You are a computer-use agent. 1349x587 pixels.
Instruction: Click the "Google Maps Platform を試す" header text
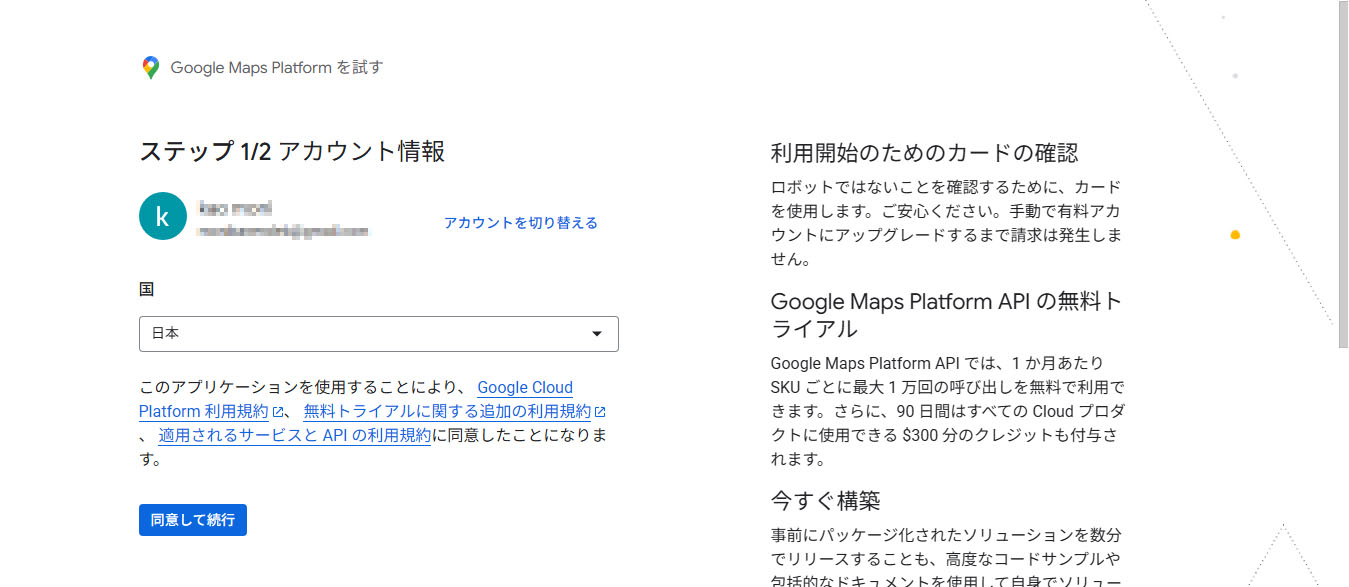[x=276, y=68]
